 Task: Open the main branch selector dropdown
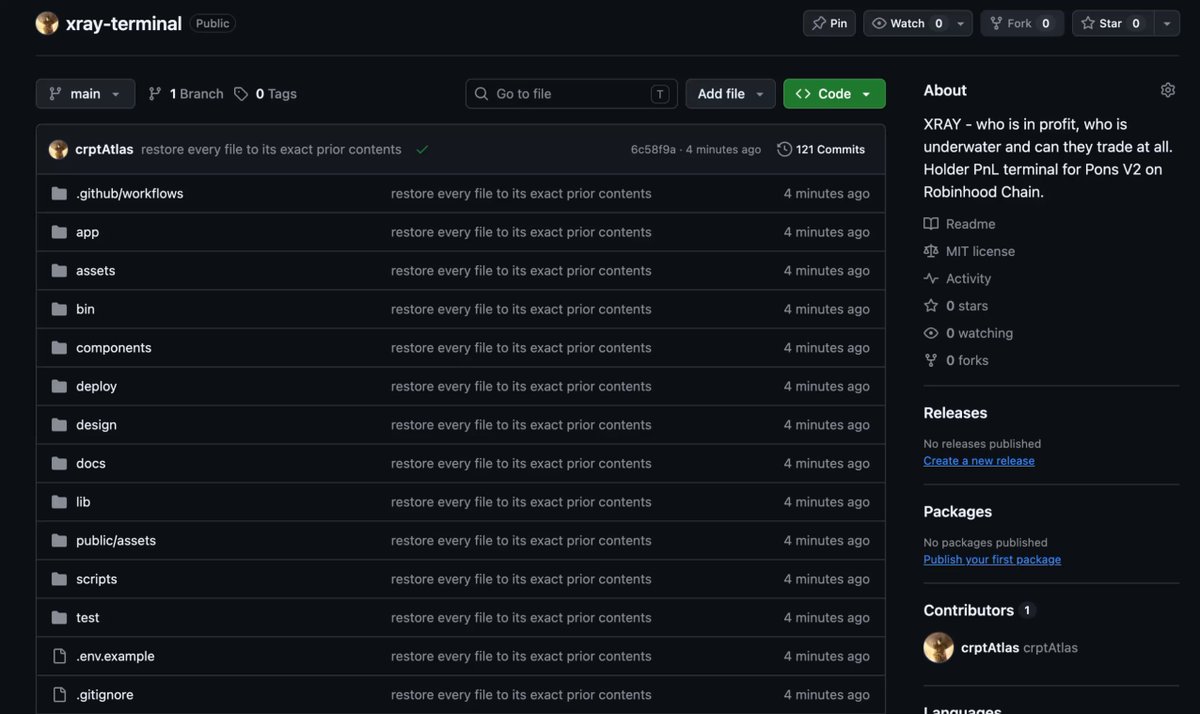click(85, 93)
